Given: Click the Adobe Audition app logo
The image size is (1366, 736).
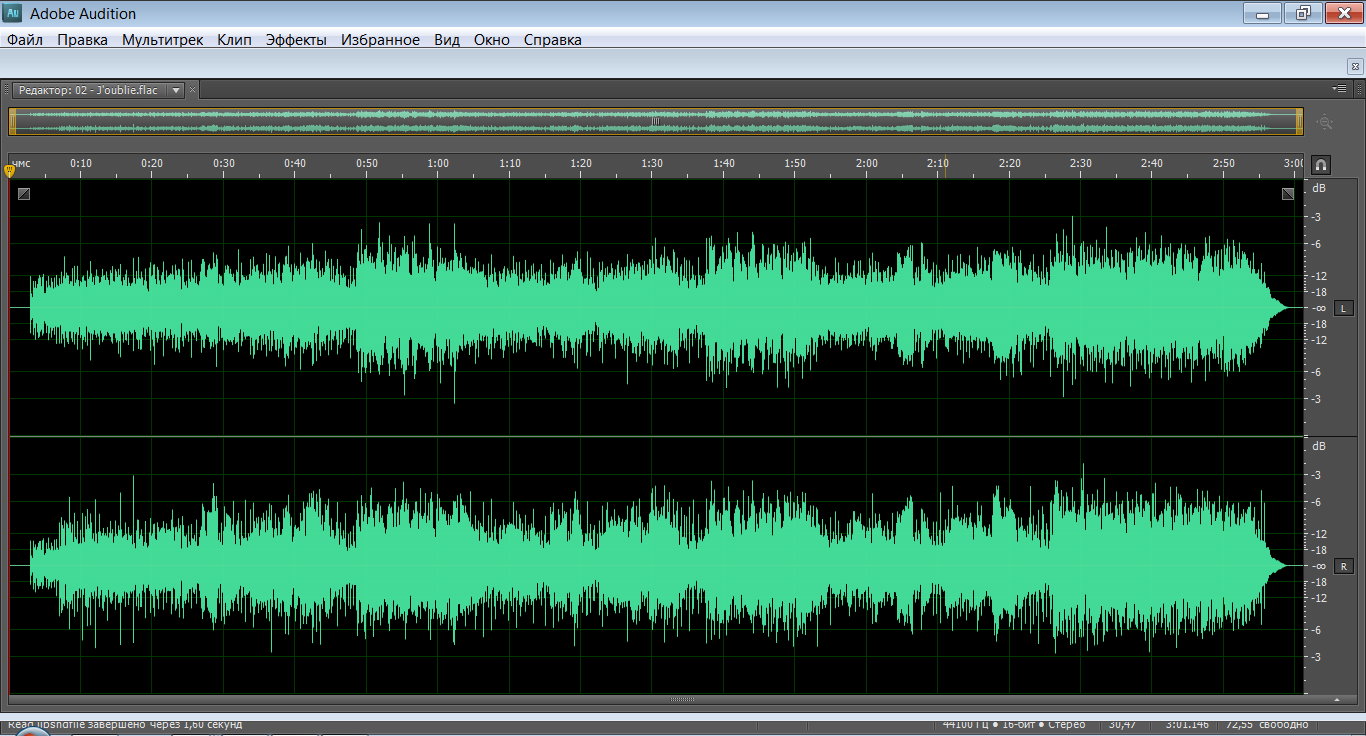Looking at the screenshot, I should [14, 13].
